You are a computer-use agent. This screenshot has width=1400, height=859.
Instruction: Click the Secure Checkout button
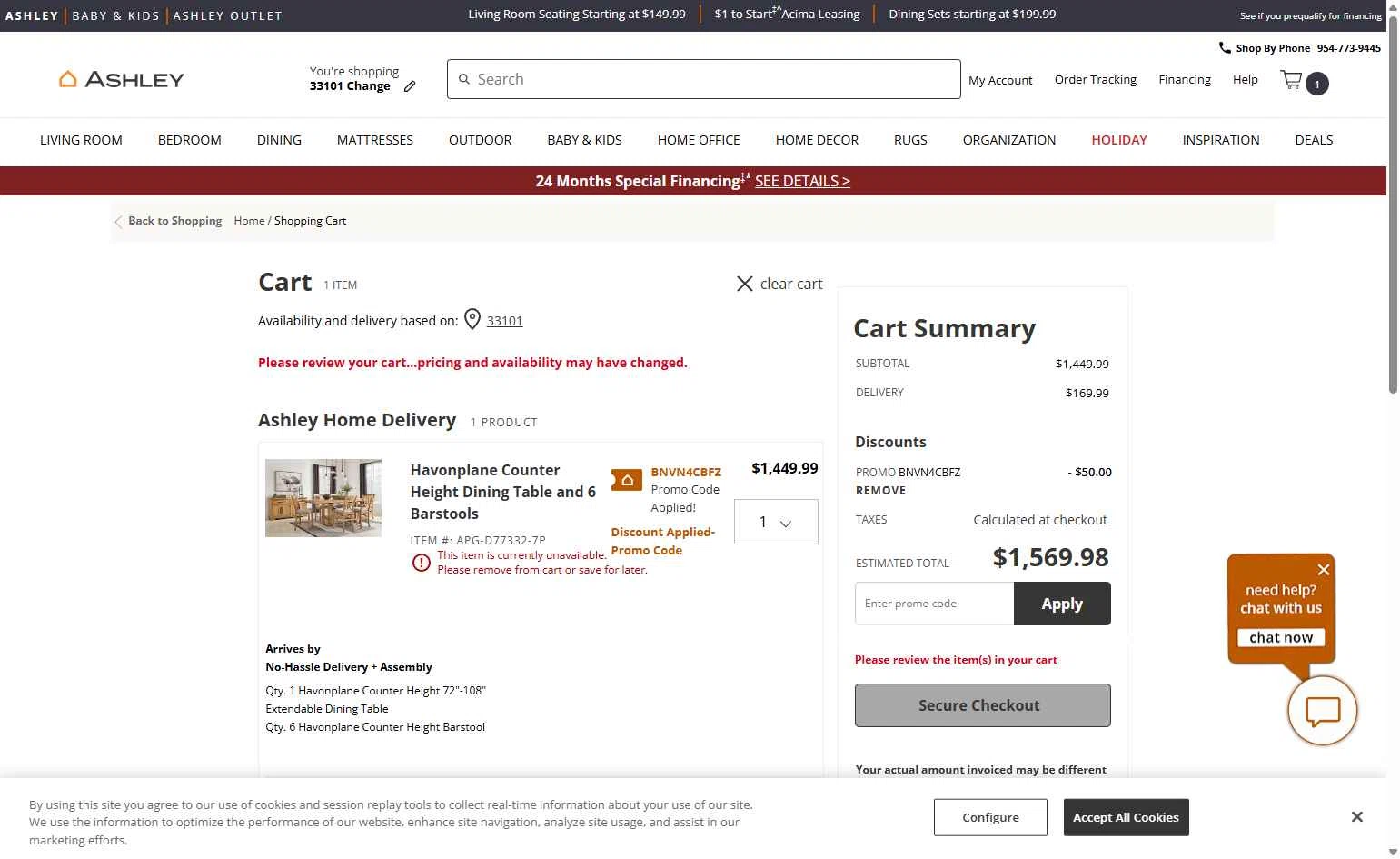click(982, 705)
